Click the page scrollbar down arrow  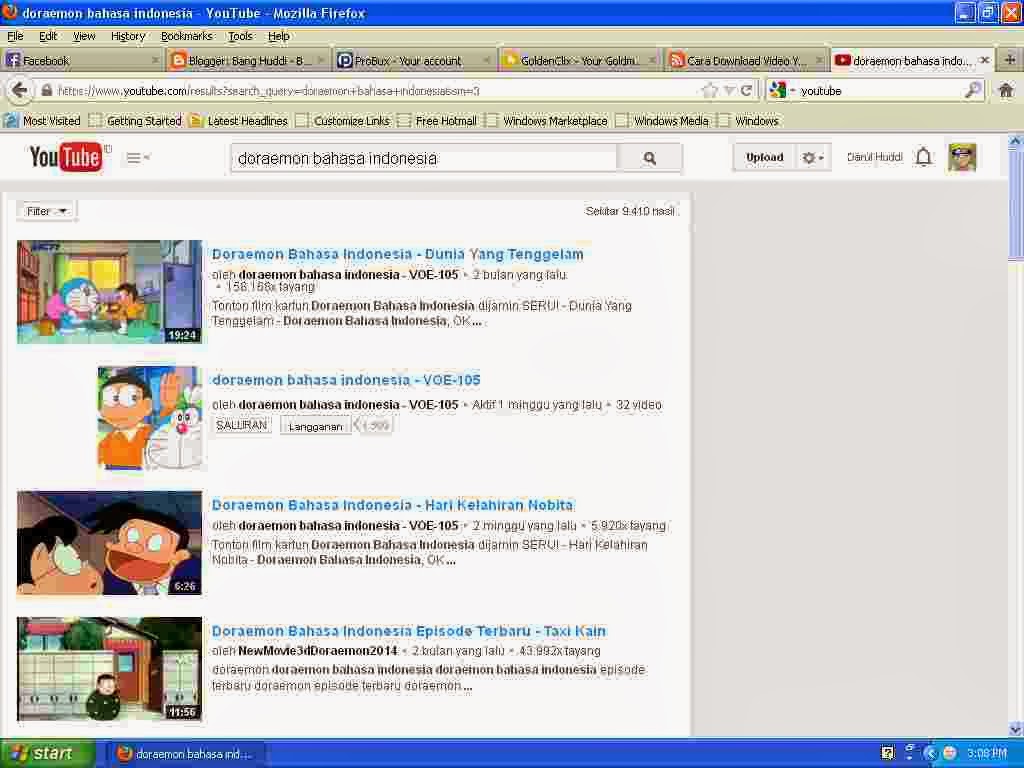tap(1016, 728)
